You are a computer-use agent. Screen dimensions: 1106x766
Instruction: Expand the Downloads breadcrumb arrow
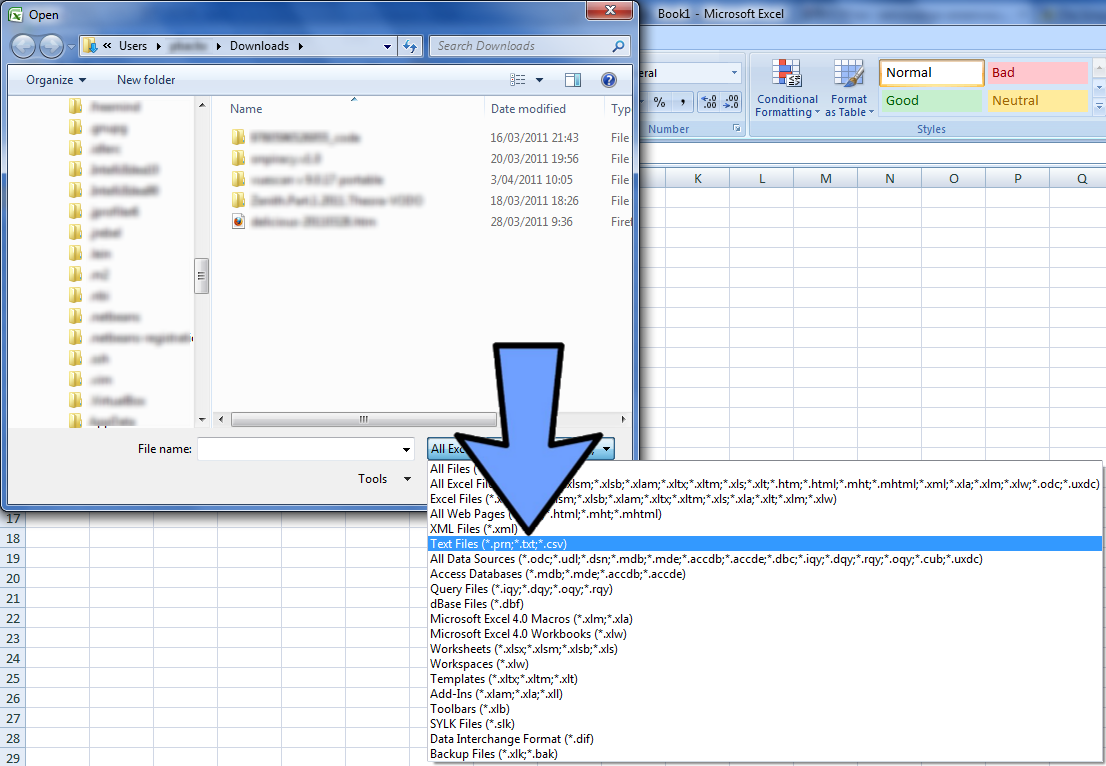pyautogui.click(x=300, y=47)
